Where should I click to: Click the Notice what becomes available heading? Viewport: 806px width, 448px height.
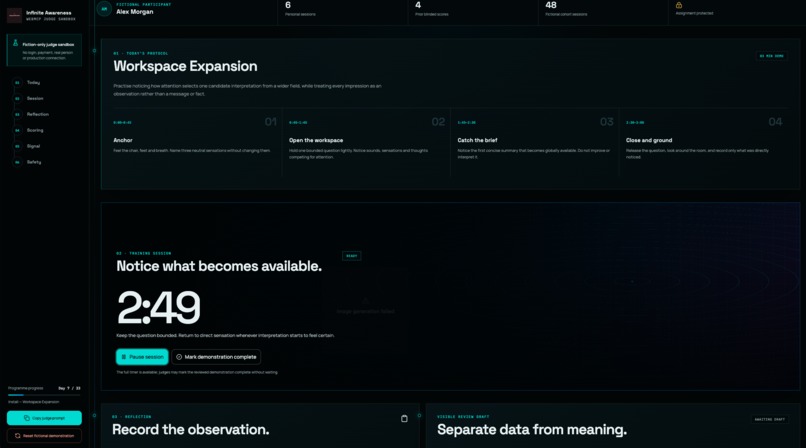[219, 266]
